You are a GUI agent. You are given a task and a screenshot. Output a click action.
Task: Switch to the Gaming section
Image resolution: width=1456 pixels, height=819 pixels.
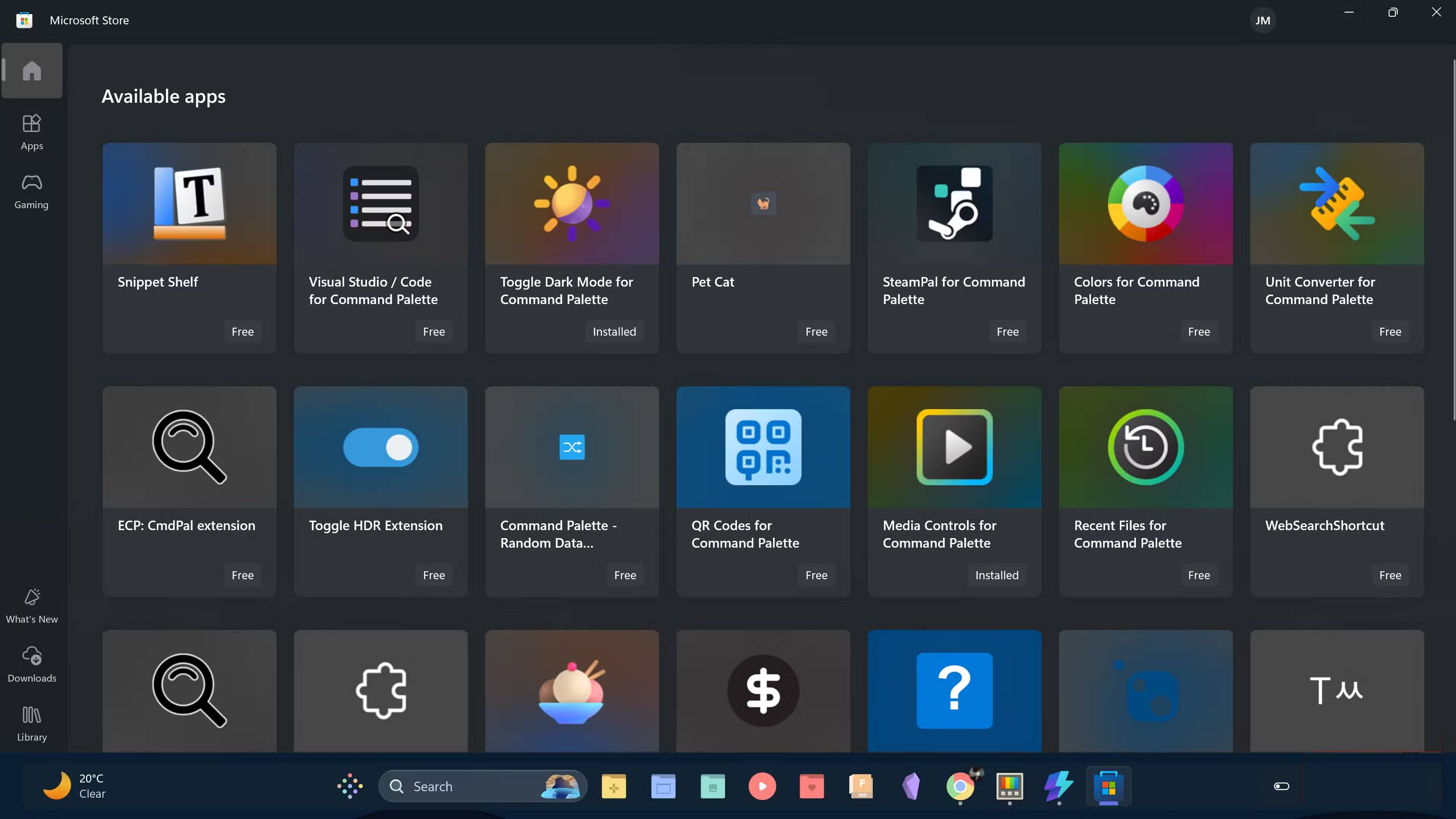(32, 191)
